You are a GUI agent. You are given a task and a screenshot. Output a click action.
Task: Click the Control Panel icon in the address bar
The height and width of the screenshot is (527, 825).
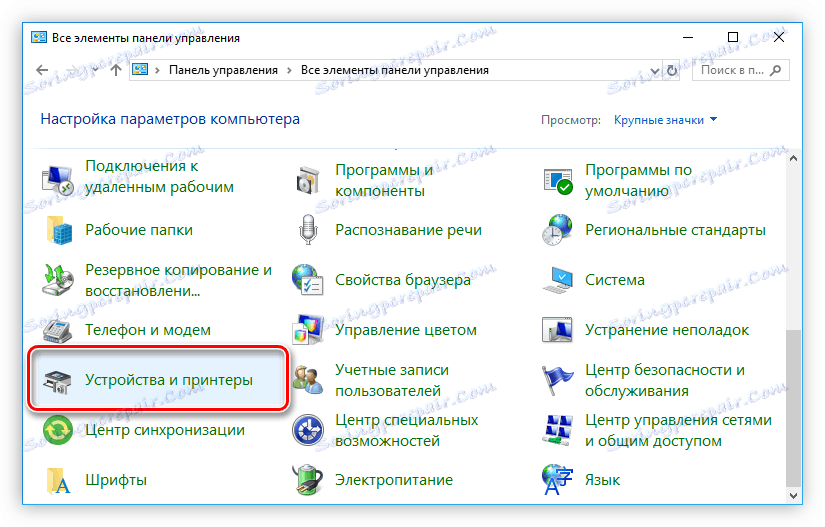point(140,70)
